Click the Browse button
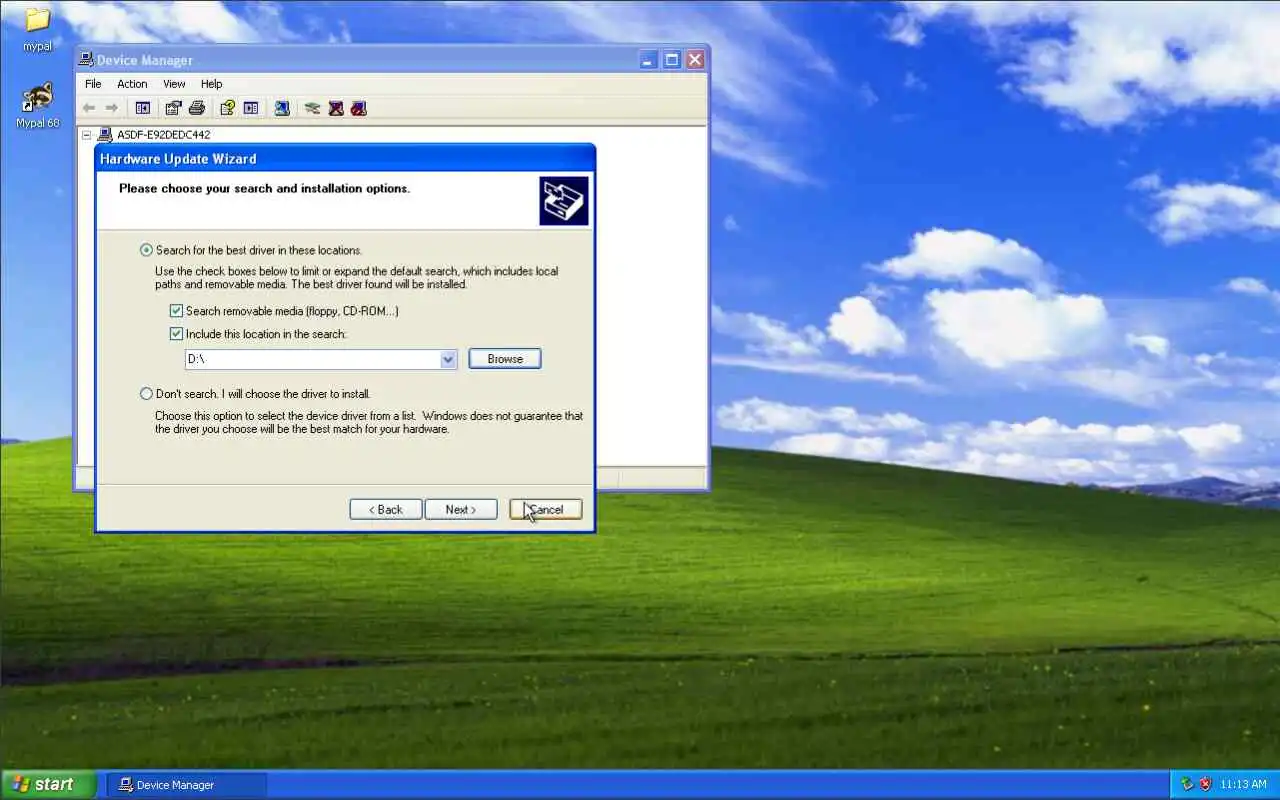 pyautogui.click(x=505, y=359)
